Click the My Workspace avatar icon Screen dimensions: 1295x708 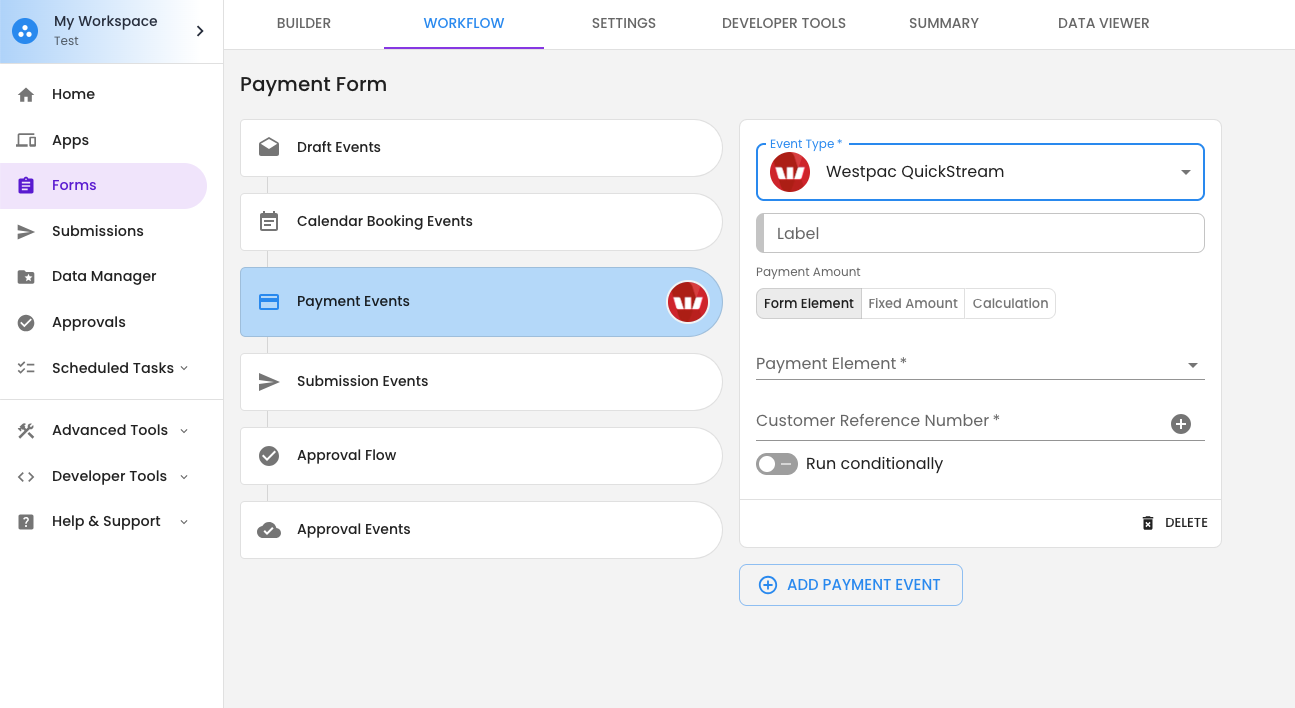(26, 31)
